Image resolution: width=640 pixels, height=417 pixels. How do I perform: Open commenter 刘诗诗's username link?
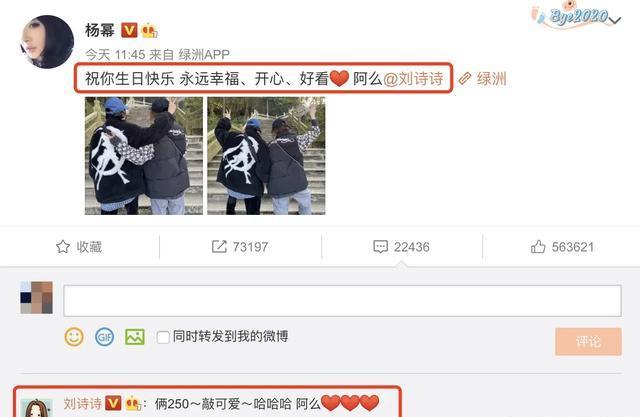(83, 404)
